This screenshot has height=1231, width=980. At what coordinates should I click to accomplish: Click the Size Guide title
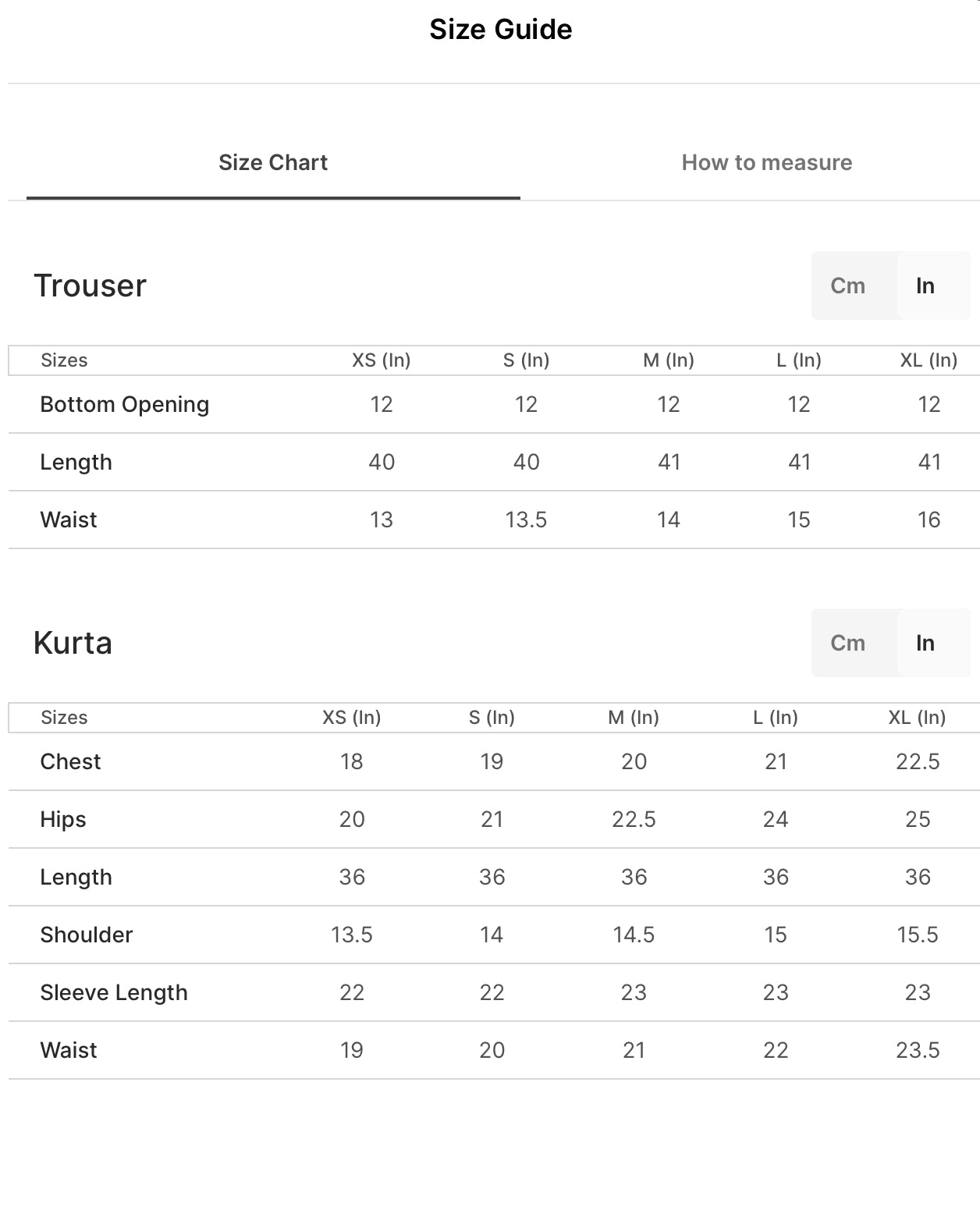[500, 30]
